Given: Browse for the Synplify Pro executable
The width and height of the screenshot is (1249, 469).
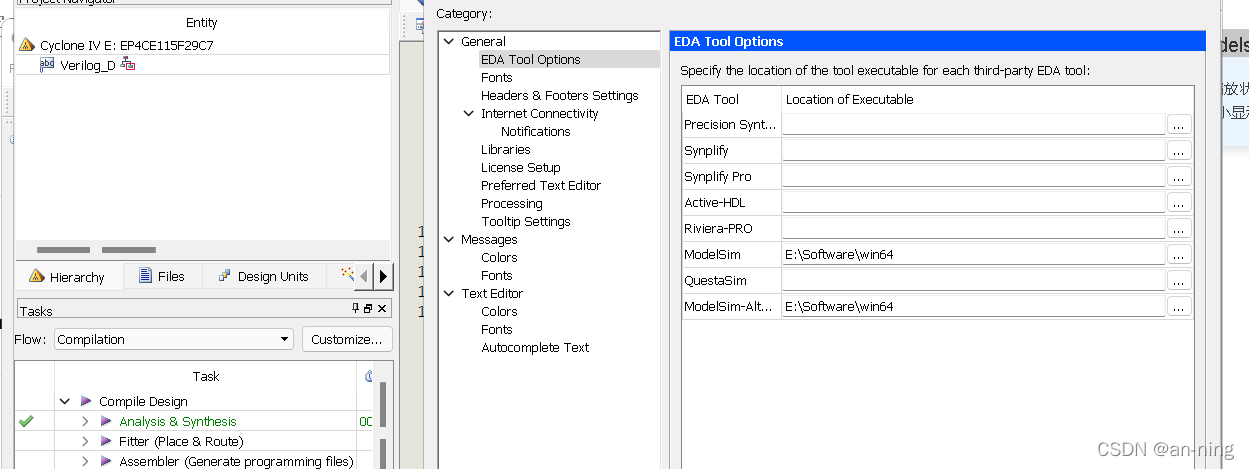Looking at the screenshot, I should click(x=1180, y=176).
